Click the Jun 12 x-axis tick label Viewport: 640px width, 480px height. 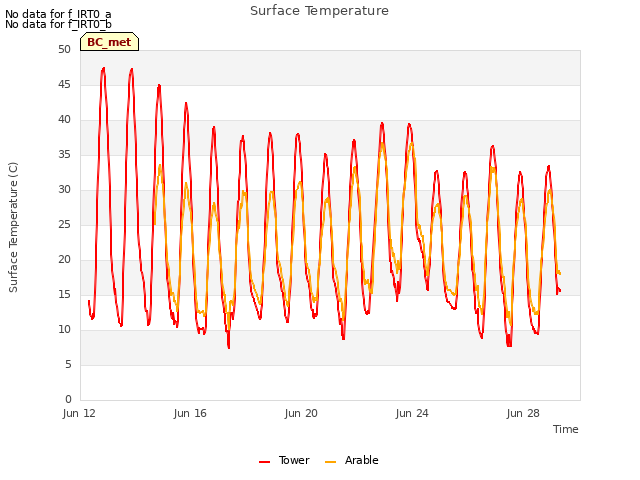[x=79, y=413]
